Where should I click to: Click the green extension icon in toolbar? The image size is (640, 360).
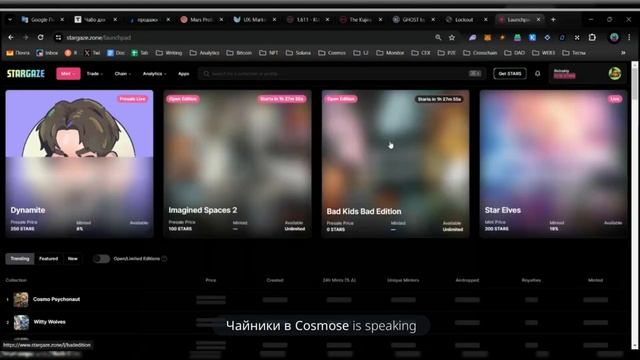(x=517, y=37)
